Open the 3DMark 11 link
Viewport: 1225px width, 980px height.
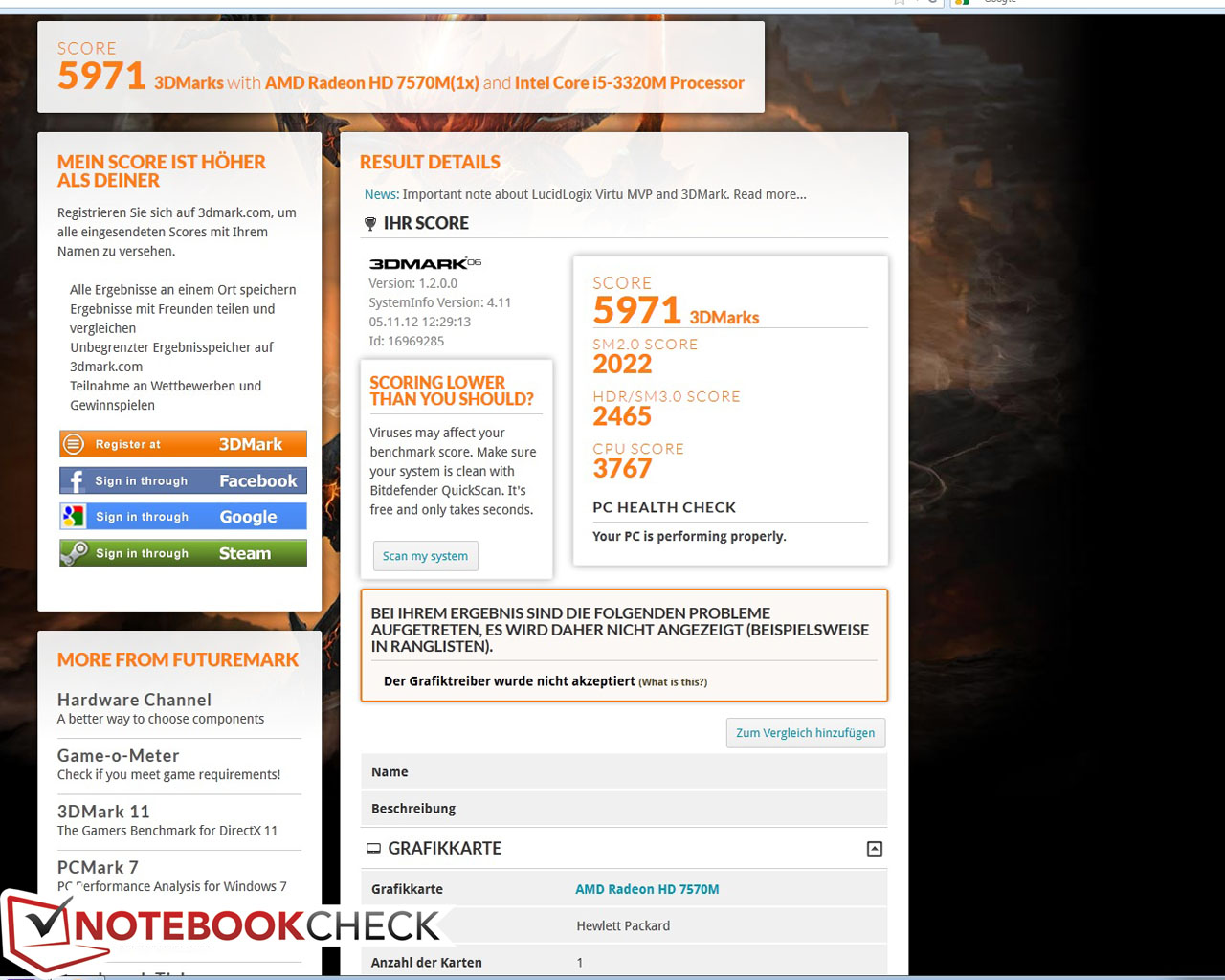tap(103, 812)
